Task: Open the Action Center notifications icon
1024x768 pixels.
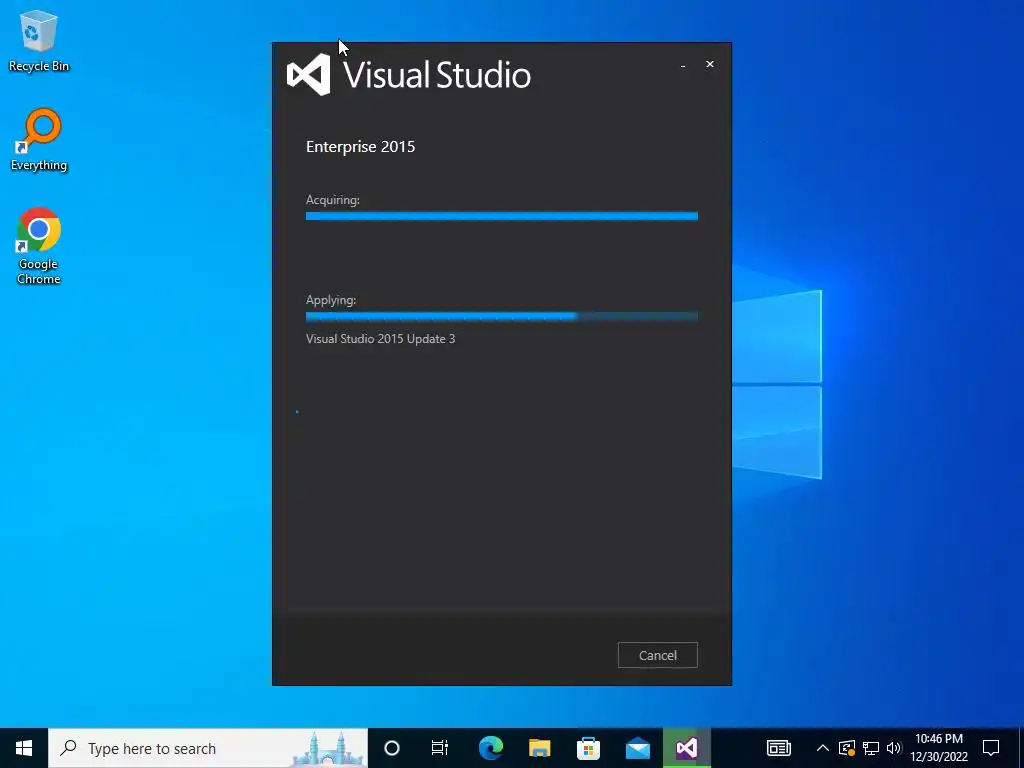Action: pos(991,748)
